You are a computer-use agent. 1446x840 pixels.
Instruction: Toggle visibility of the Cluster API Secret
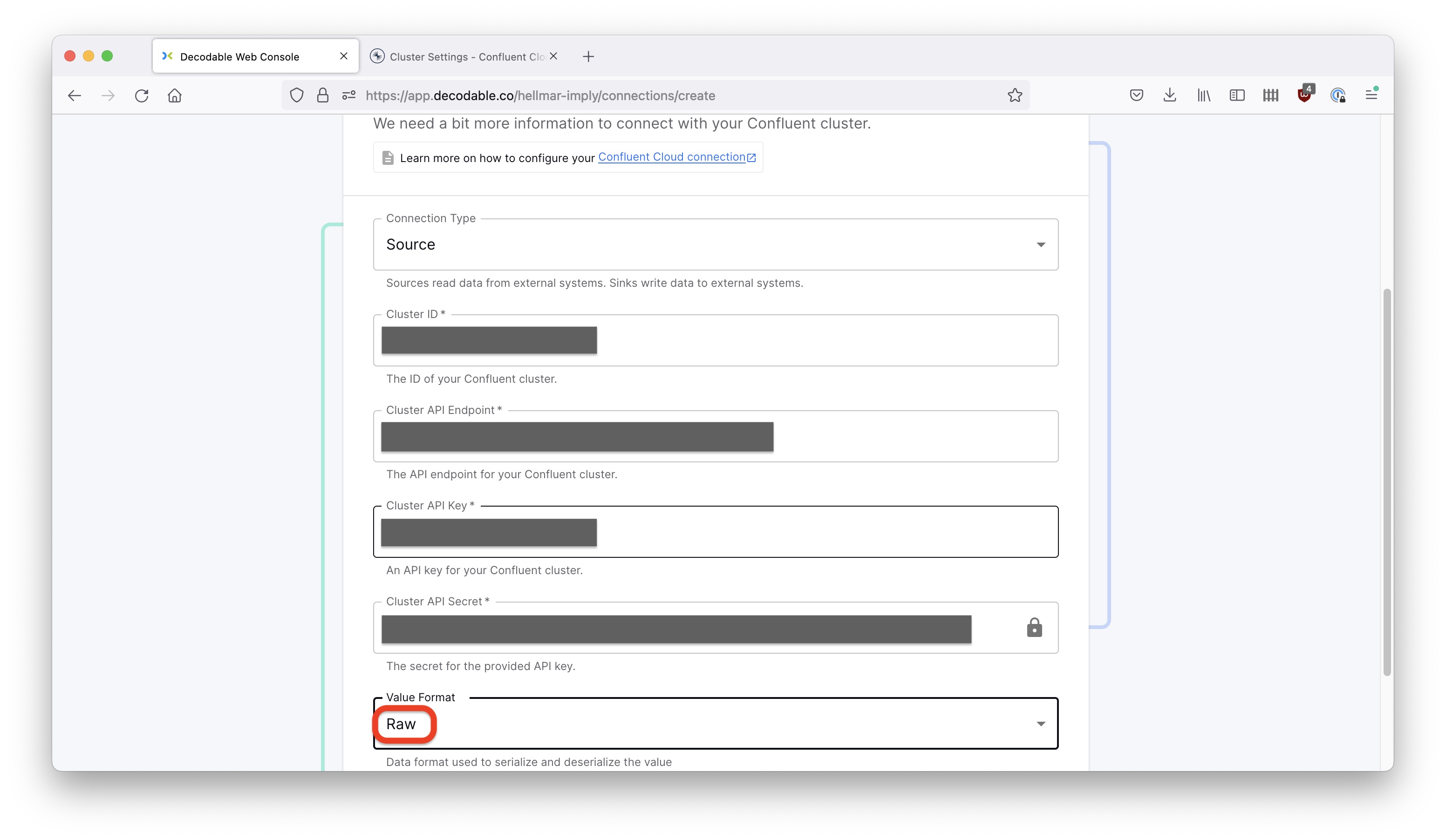coord(1034,628)
